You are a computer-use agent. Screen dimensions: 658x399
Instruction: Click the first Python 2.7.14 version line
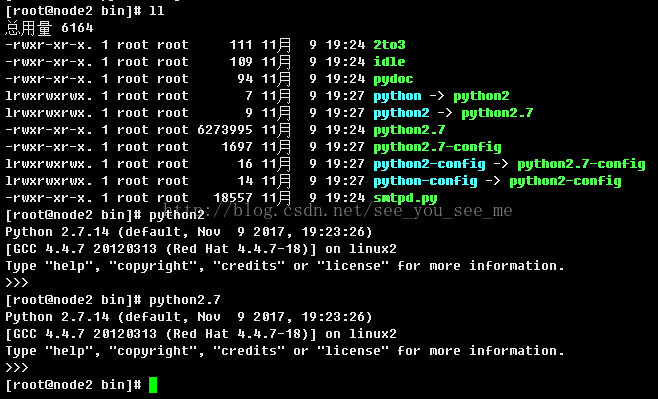coord(188,232)
